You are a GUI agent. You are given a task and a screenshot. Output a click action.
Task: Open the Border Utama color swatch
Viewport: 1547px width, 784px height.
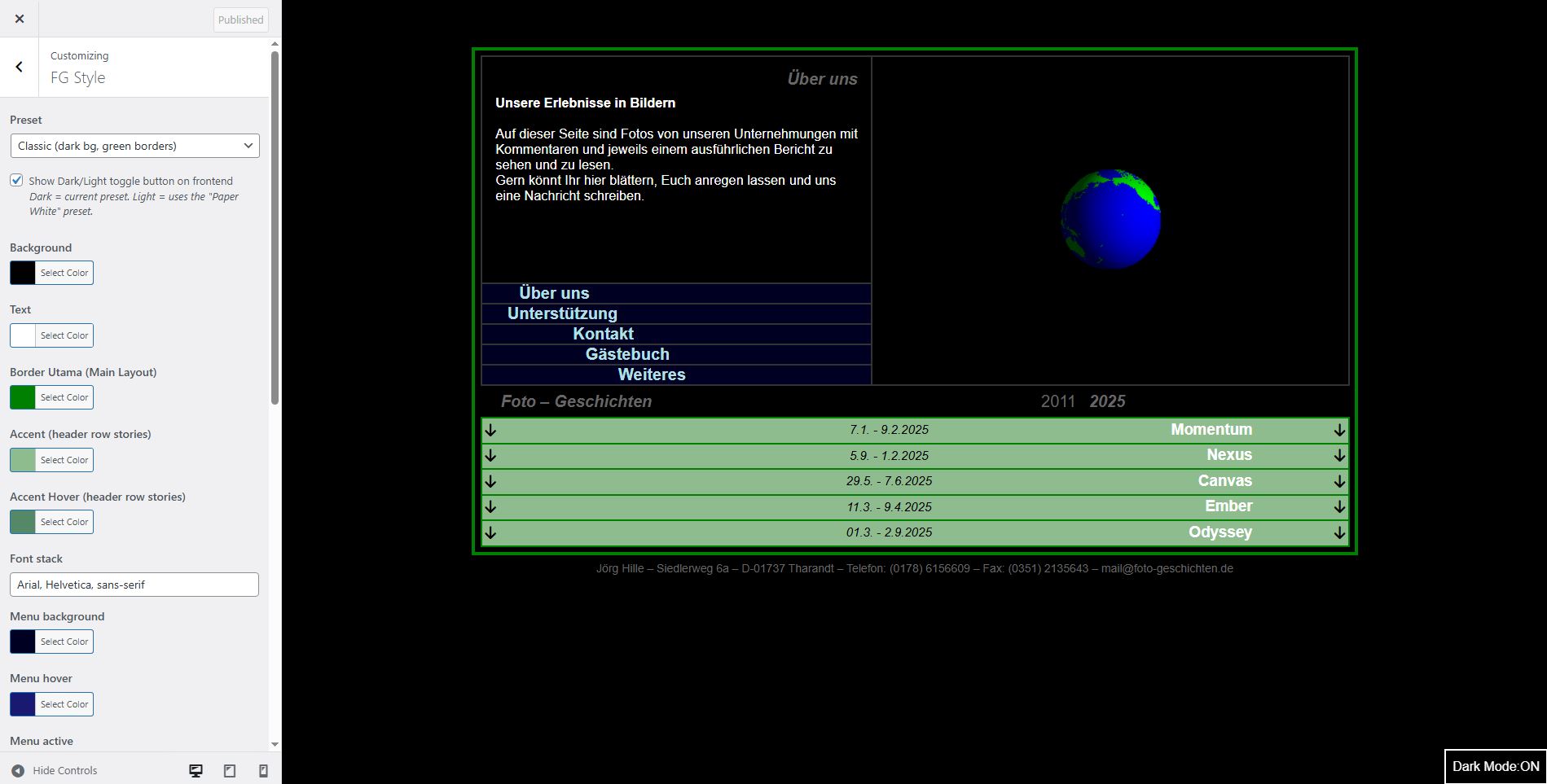[x=23, y=397]
